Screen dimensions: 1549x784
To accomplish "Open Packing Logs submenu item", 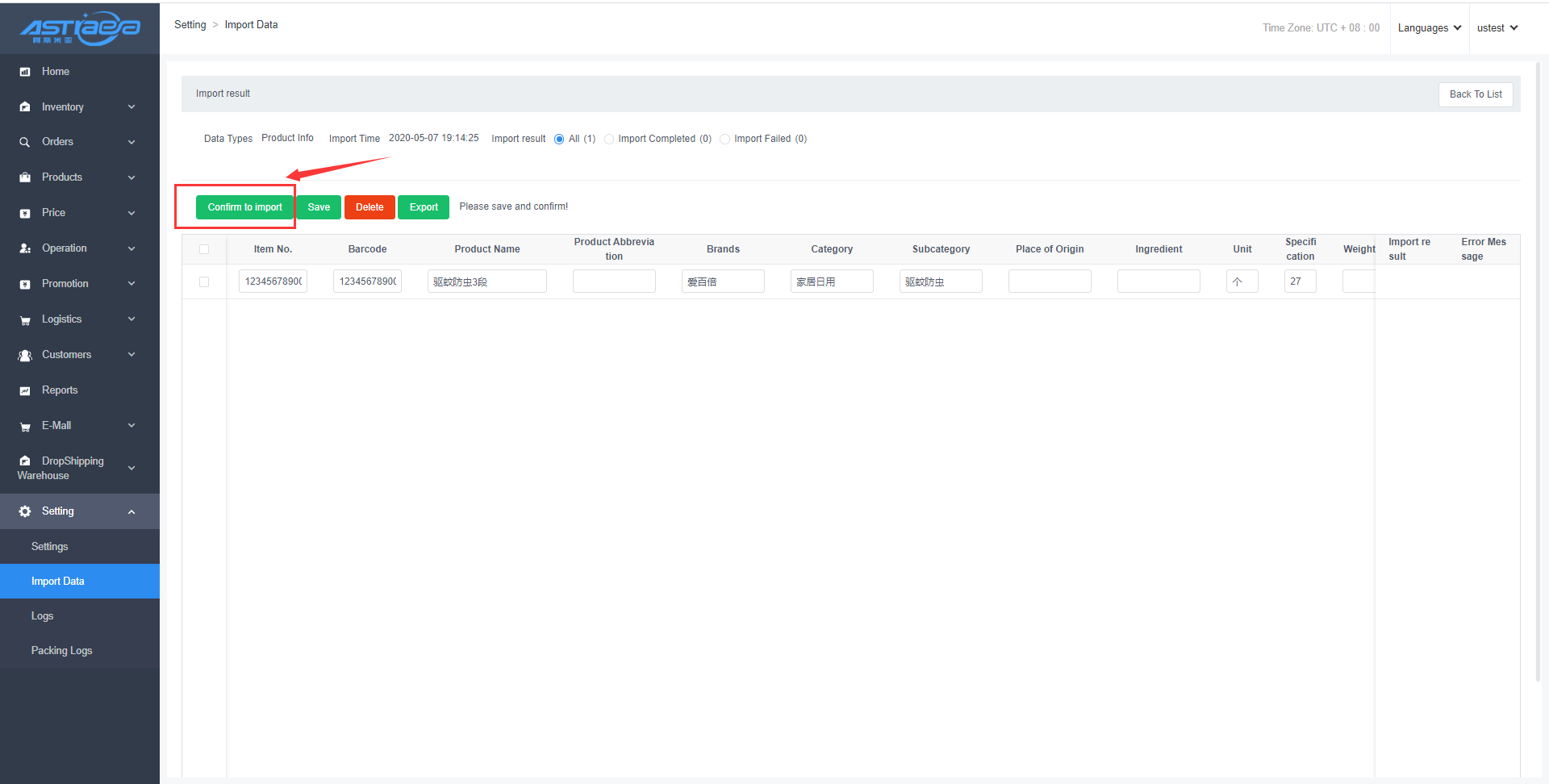I will 61,651.
